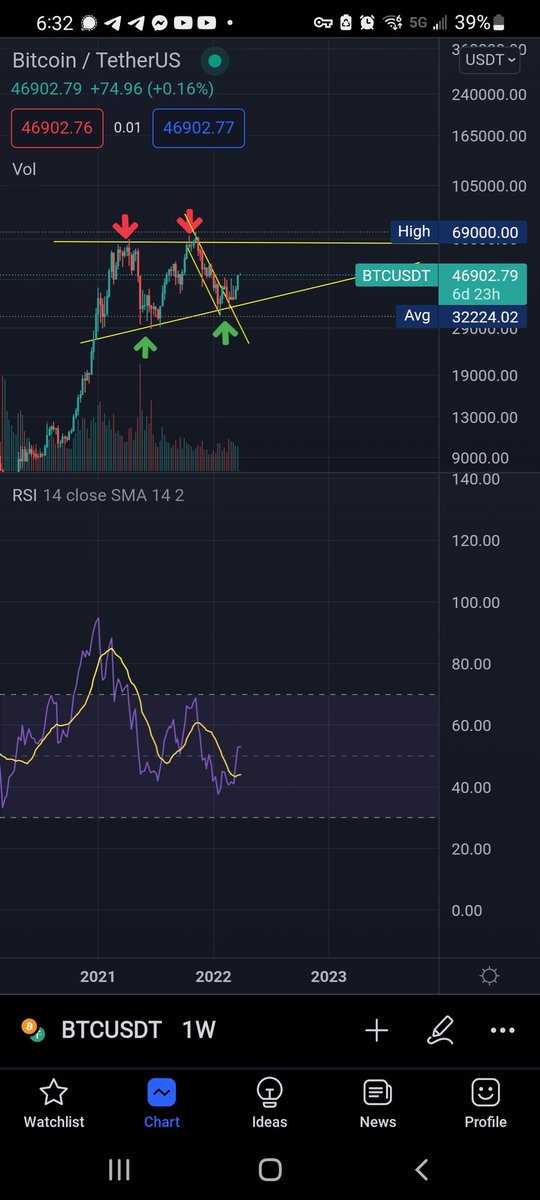Select the Bitcoin / TetherUS title
The height and width of the screenshot is (1200, 540).
click(x=96, y=61)
